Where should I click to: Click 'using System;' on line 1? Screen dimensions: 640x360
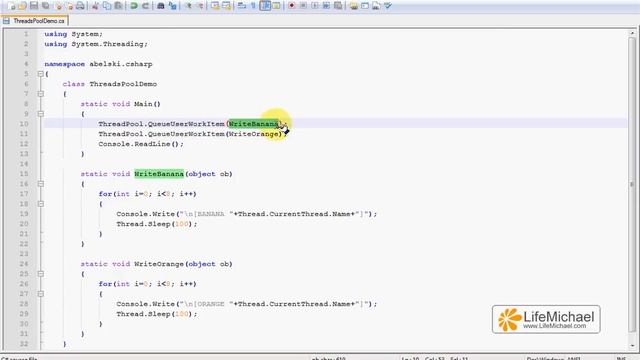point(73,34)
